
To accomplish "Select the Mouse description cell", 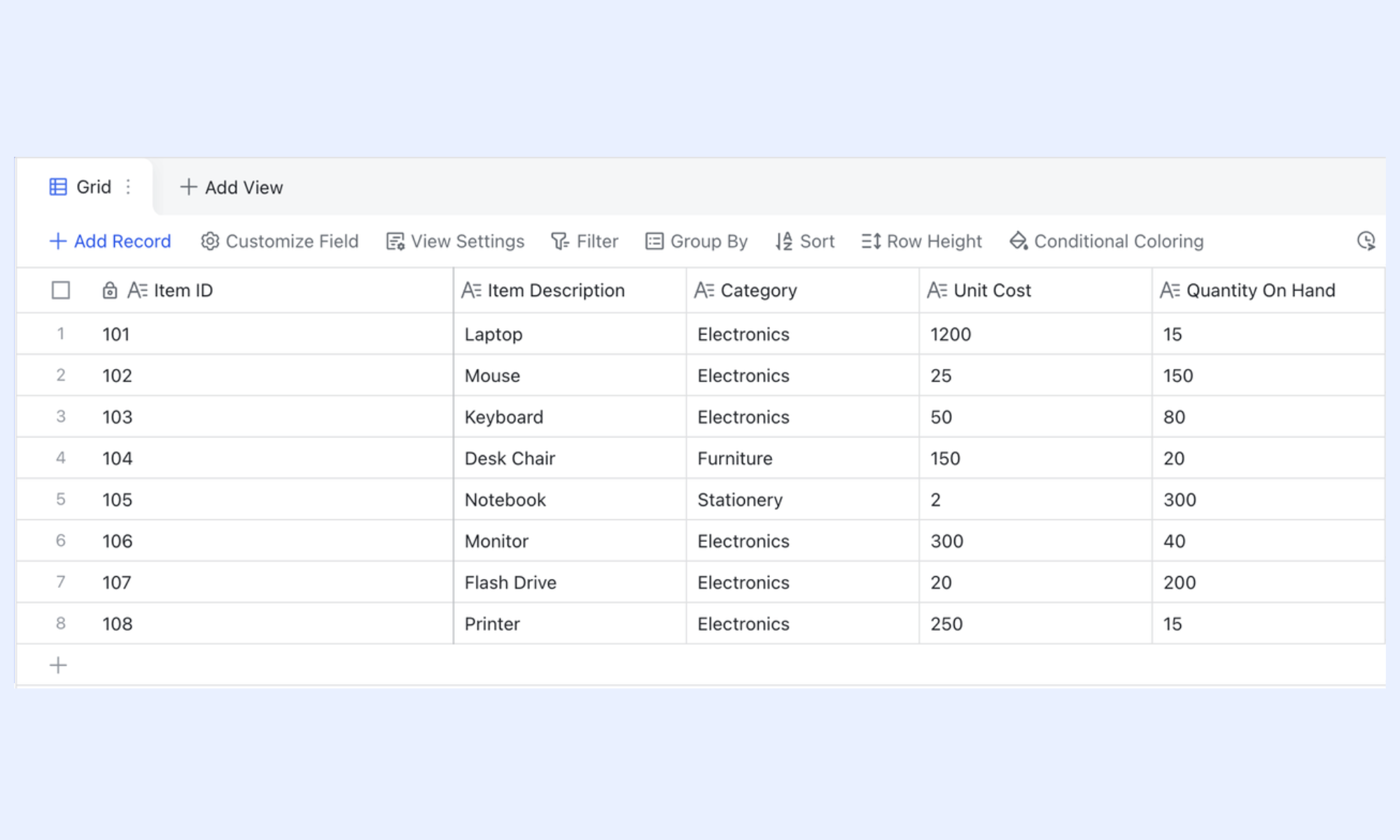I will (570, 375).
